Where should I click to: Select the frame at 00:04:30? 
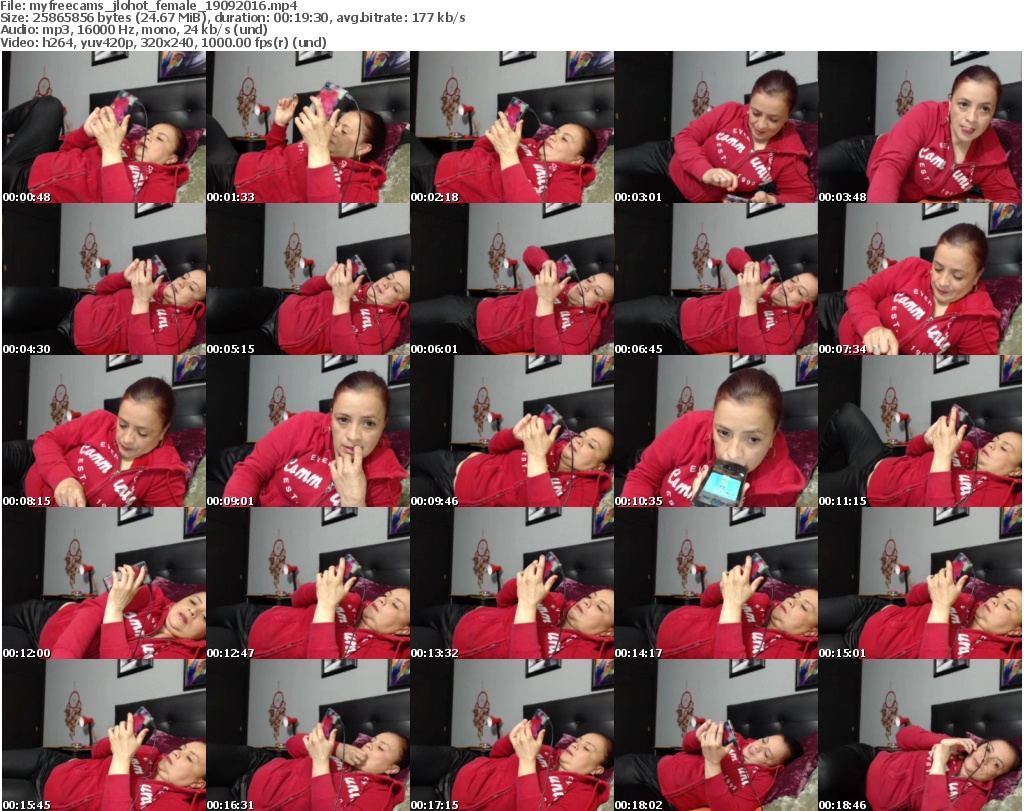(104, 279)
